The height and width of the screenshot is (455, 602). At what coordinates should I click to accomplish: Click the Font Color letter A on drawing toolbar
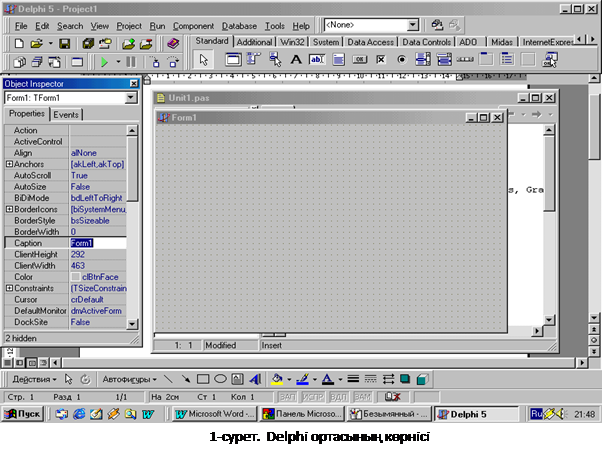coord(327,379)
